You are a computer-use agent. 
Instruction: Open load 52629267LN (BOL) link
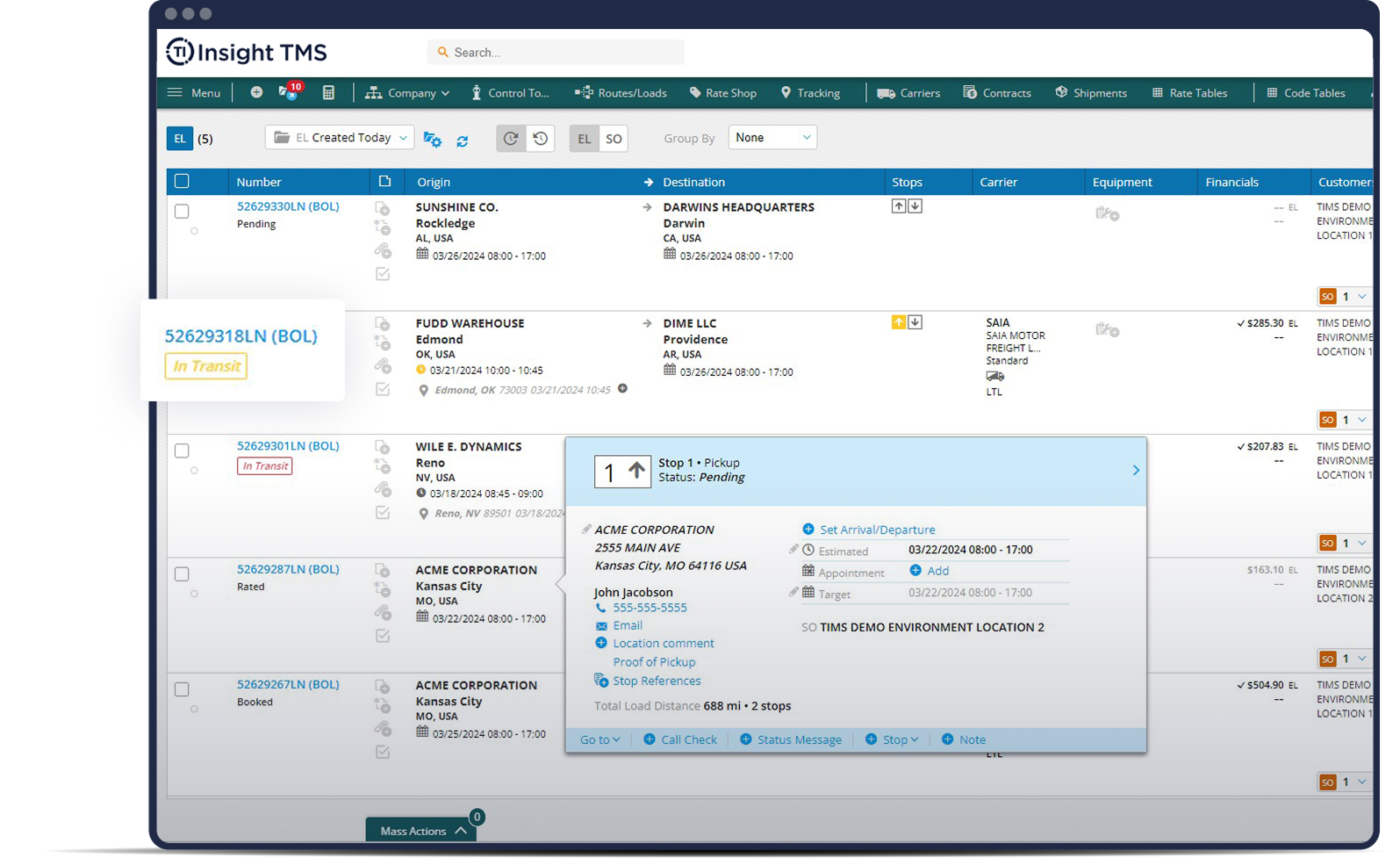coord(288,684)
